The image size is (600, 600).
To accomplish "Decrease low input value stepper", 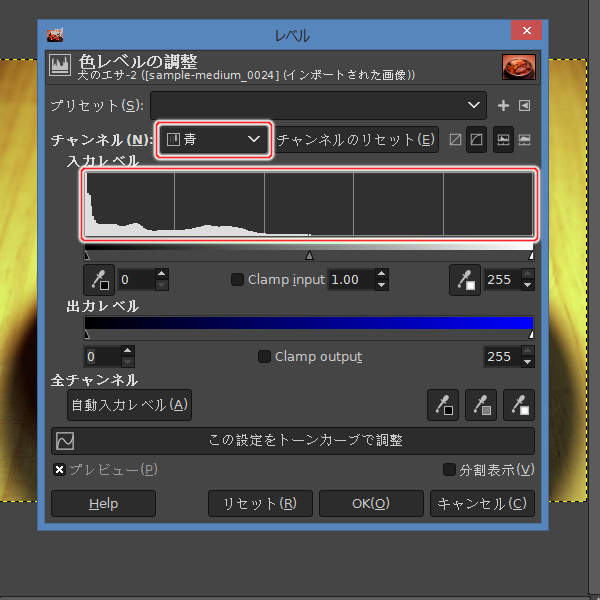I will [x=161, y=285].
